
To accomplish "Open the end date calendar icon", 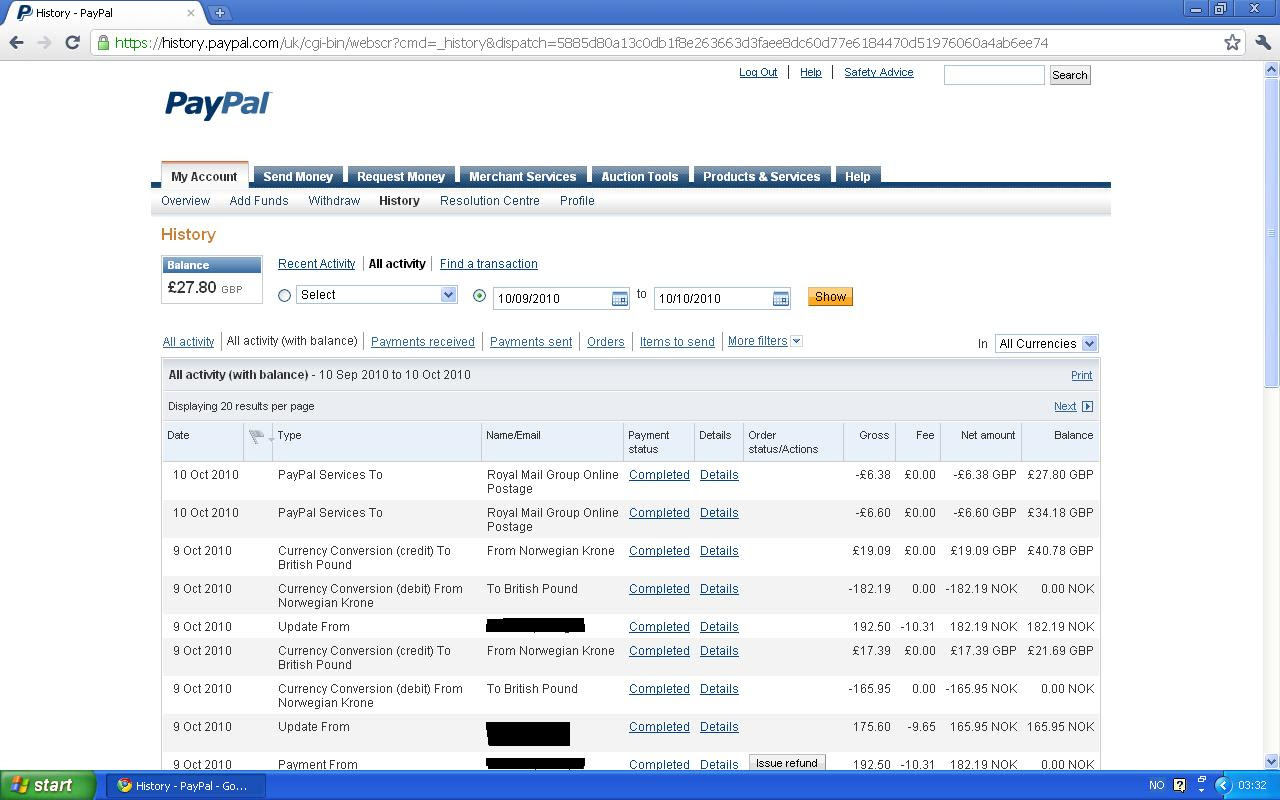I will (781, 298).
